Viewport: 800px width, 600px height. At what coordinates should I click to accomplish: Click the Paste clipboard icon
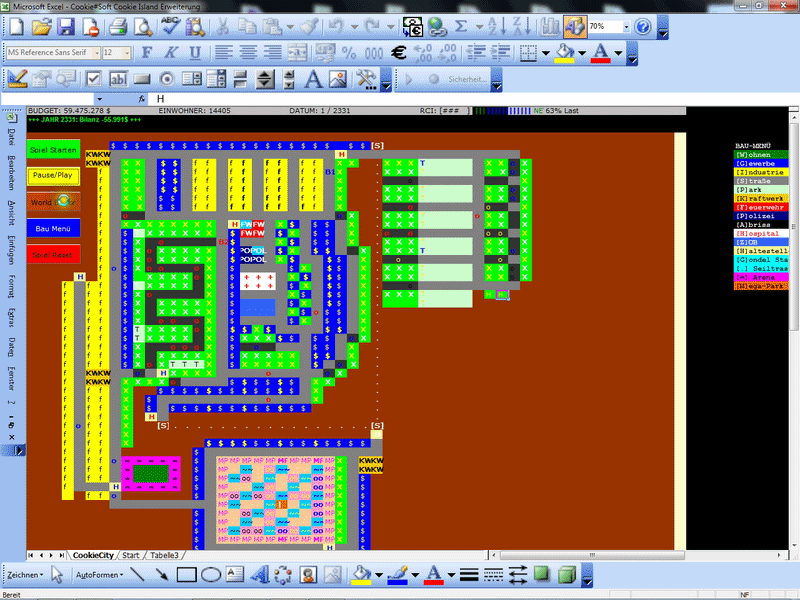272,27
